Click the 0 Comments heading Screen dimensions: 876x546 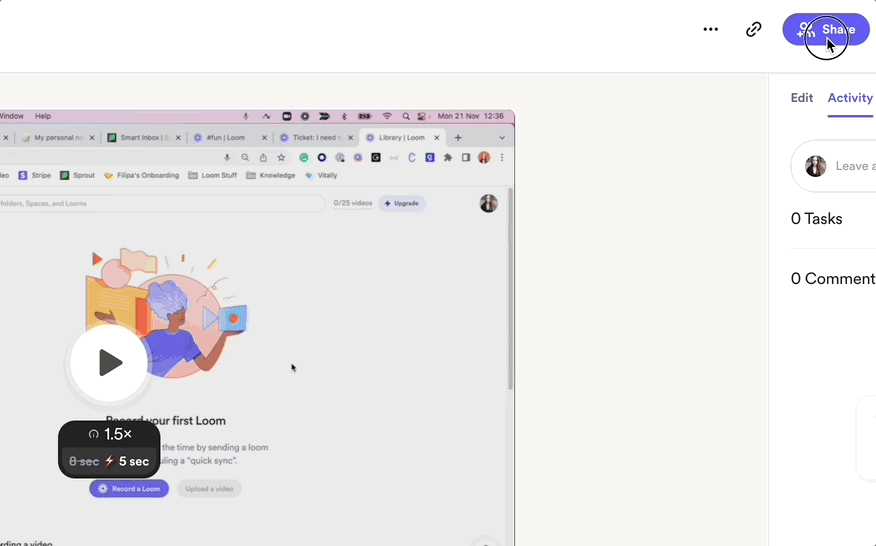[832, 279]
